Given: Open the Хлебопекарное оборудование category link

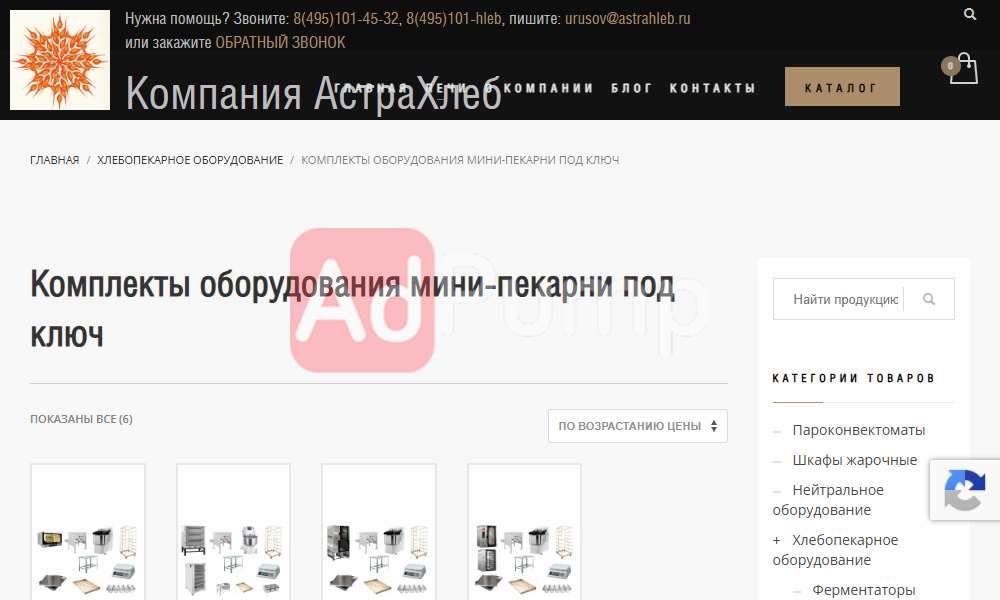Looking at the screenshot, I should click(x=835, y=550).
